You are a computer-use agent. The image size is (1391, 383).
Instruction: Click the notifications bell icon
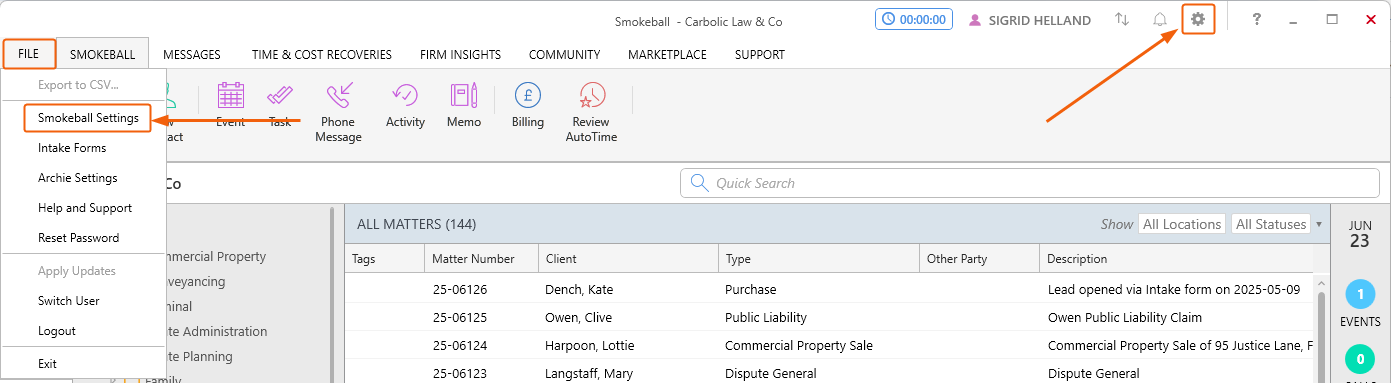click(1160, 20)
